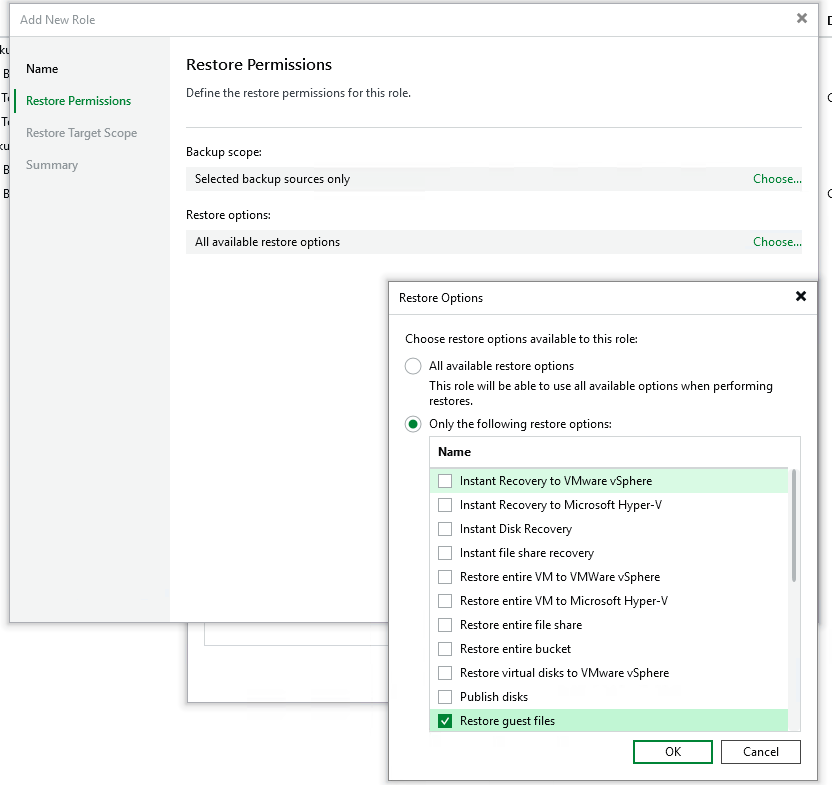
Task: Enable the Restore entire bucket checkbox
Action: point(445,649)
